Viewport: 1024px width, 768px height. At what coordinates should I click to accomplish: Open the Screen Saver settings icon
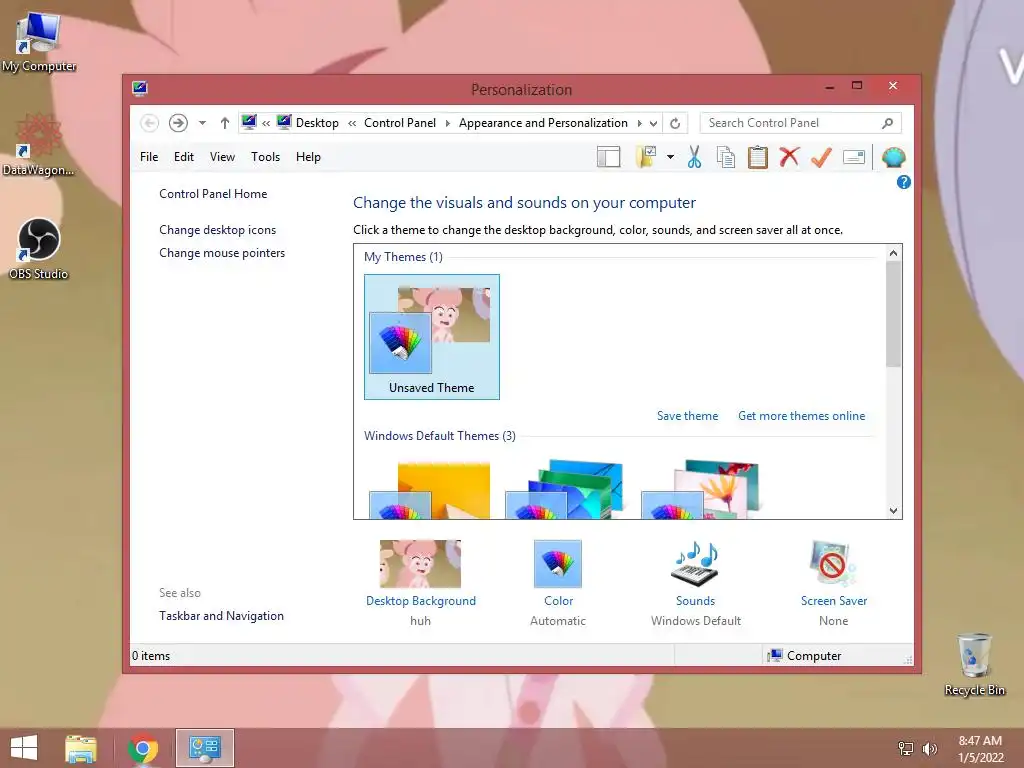click(x=833, y=564)
